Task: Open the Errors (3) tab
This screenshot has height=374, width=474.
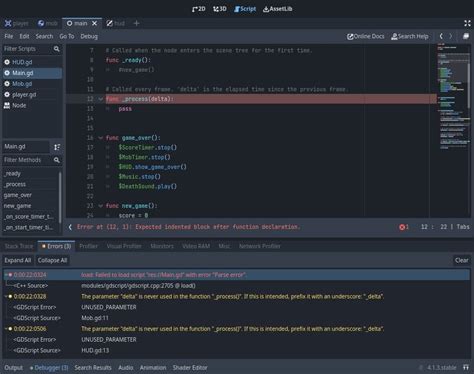Action: (x=56, y=246)
